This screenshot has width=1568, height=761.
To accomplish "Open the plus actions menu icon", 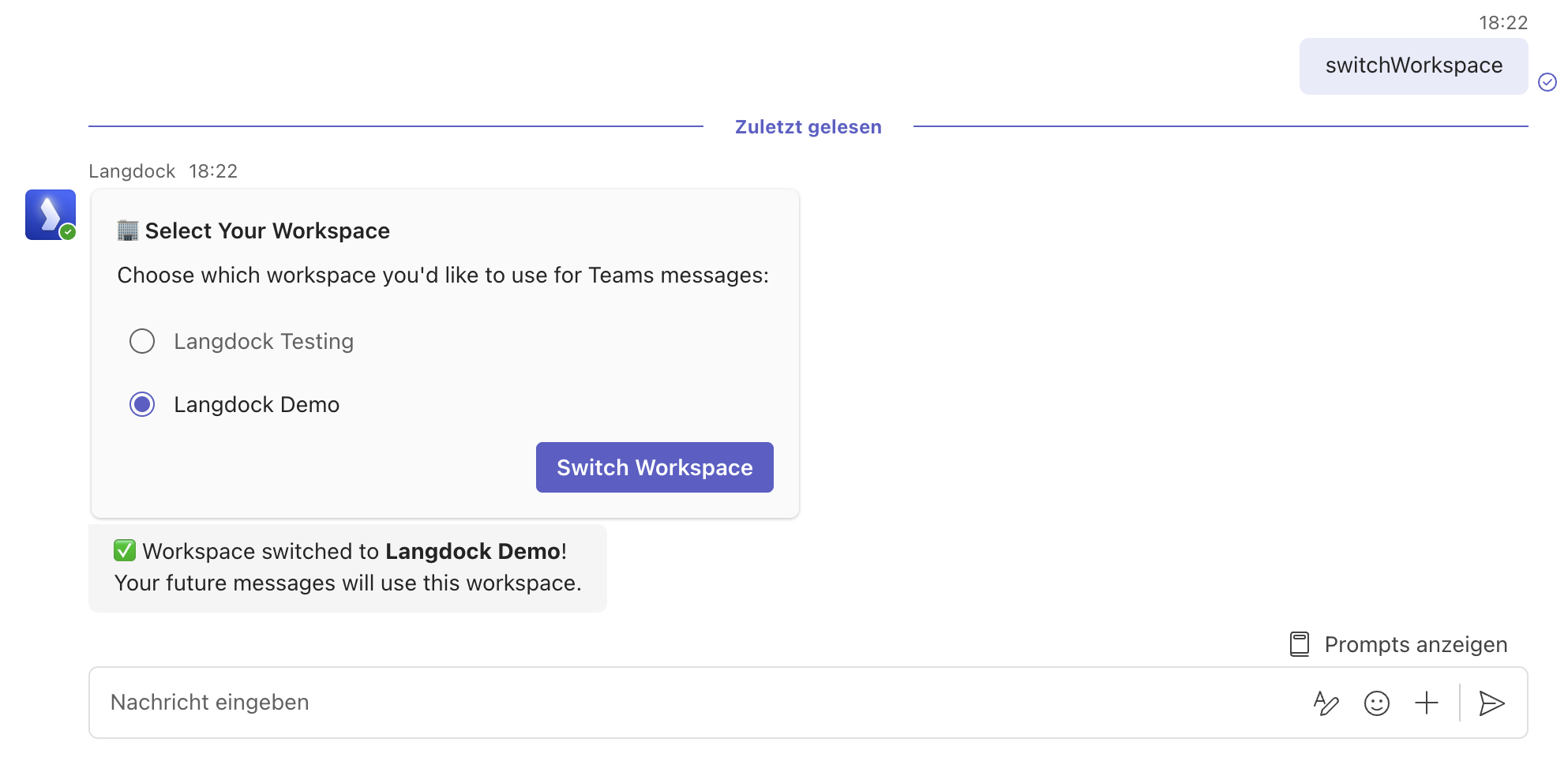I will coord(1427,703).
